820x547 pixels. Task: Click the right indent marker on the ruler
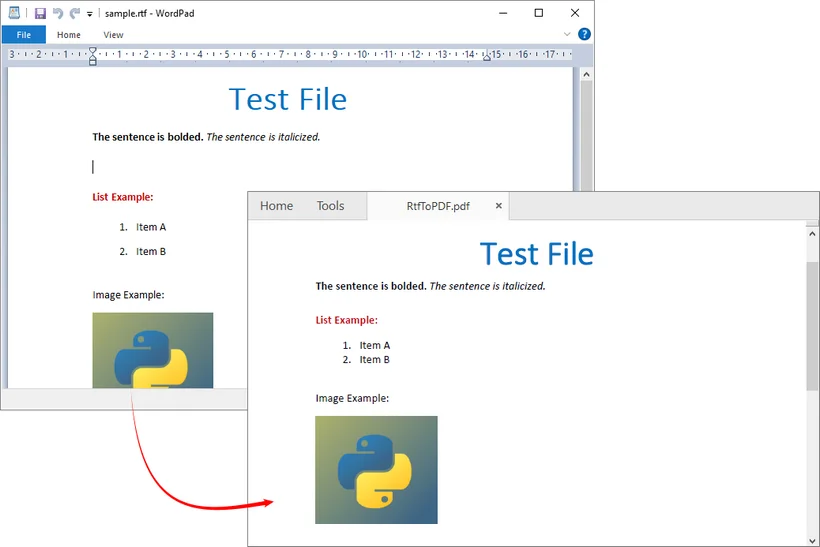pos(487,58)
